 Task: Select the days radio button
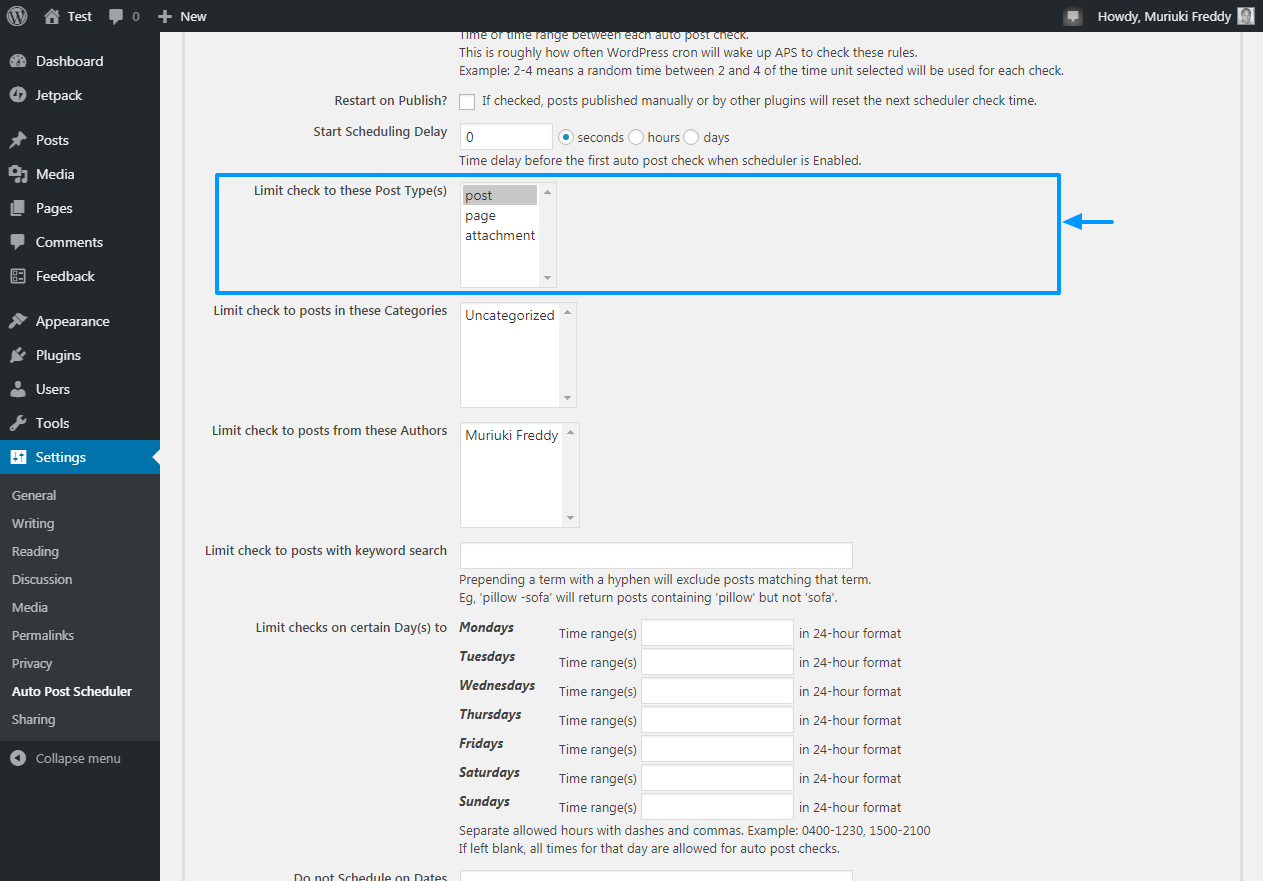(x=691, y=137)
